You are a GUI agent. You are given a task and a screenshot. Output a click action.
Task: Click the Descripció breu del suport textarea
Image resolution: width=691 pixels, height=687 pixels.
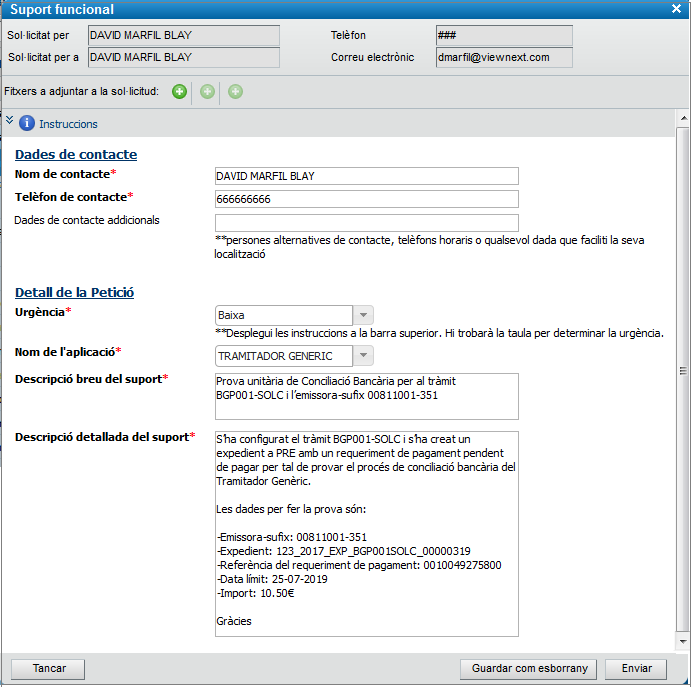[367, 396]
